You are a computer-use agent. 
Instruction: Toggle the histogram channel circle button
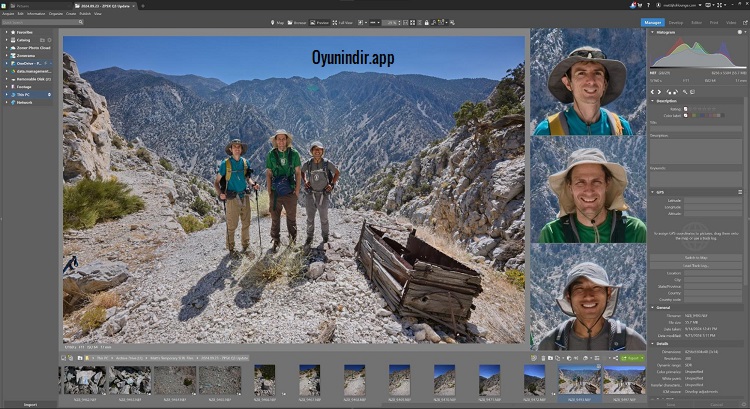tap(739, 32)
